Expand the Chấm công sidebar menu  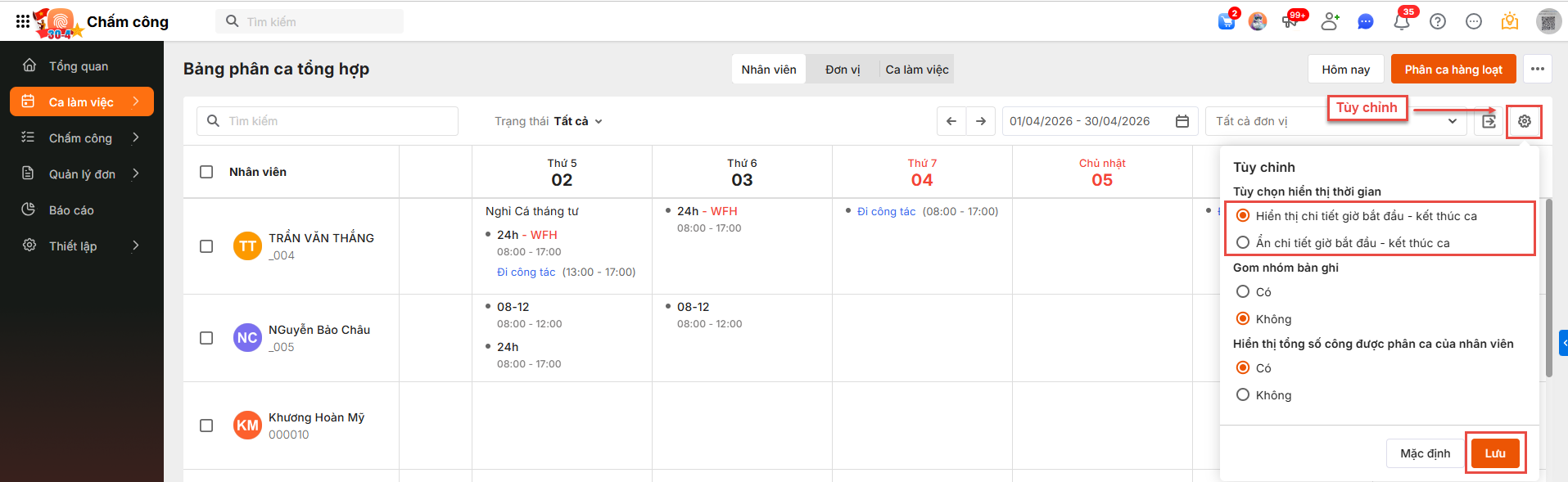tap(80, 138)
